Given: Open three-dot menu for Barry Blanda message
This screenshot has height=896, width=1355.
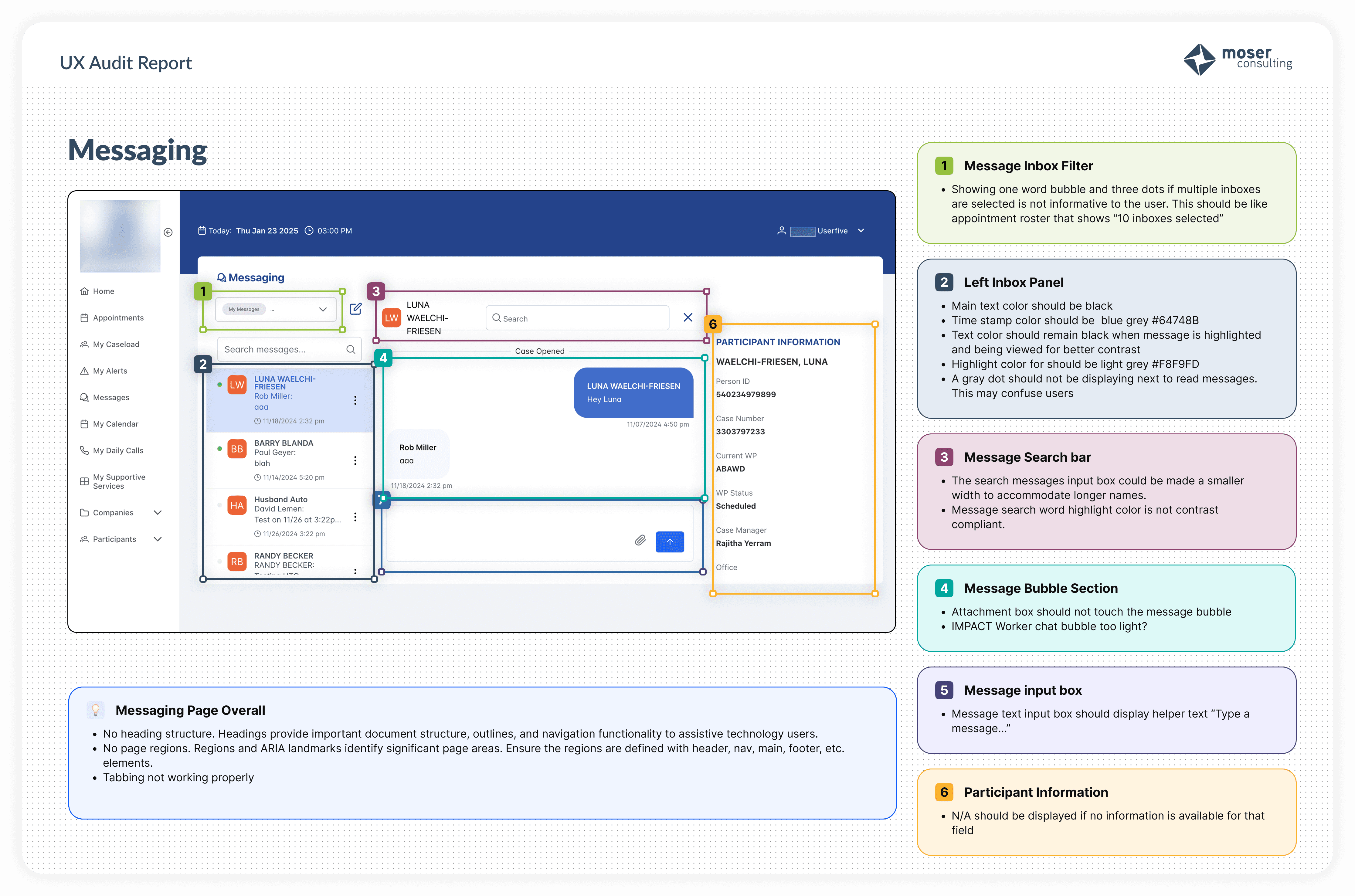Looking at the screenshot, I should [x=355, y=460].
